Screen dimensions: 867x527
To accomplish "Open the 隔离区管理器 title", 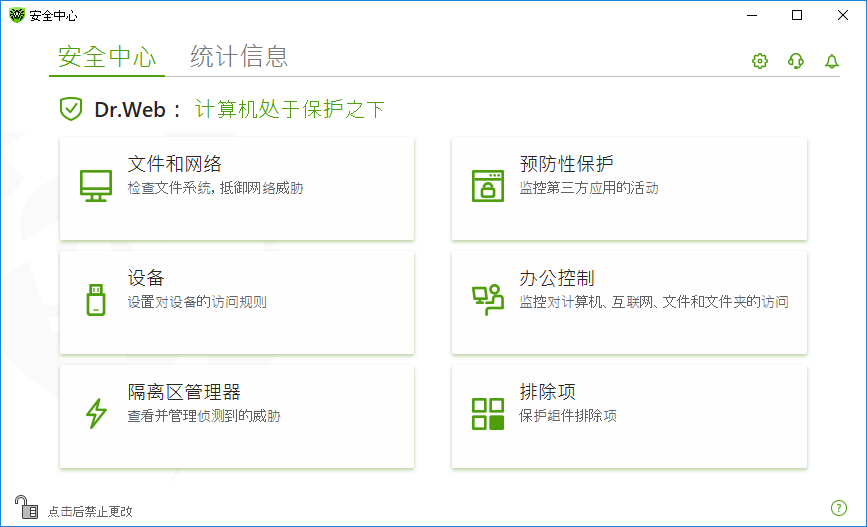I will point(184,392).
